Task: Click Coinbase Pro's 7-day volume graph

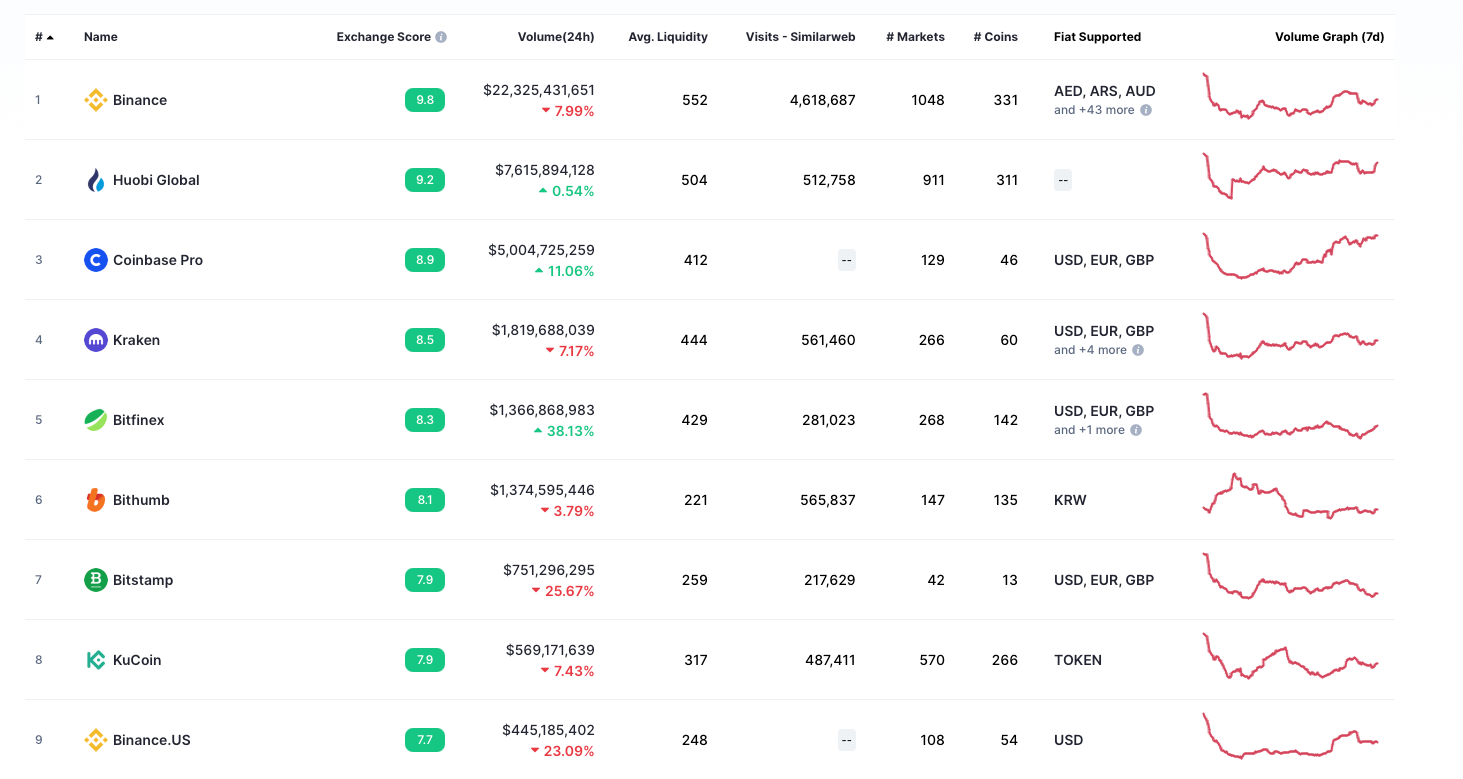Action: coord(1290,256)
